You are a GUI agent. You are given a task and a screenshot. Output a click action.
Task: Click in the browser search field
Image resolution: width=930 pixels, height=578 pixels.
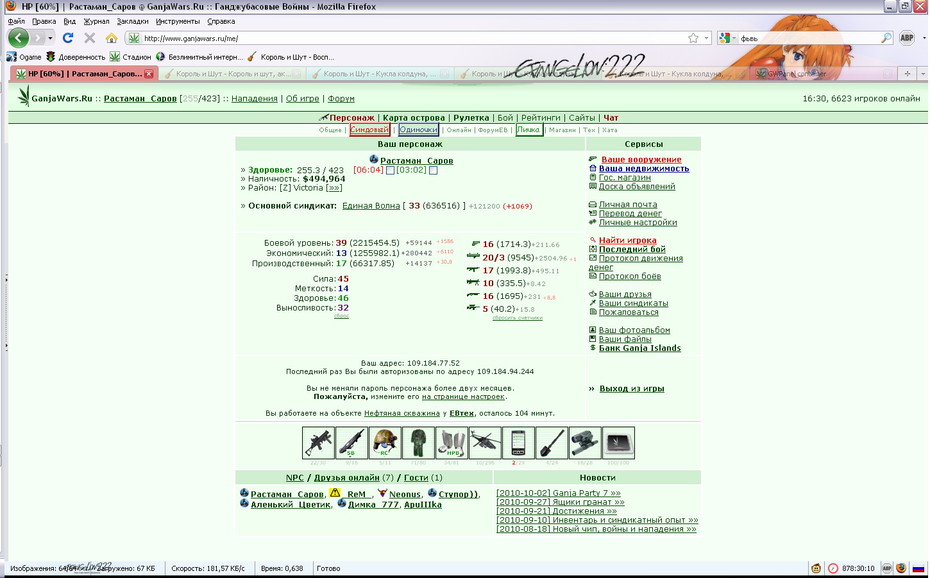[808, 38]
